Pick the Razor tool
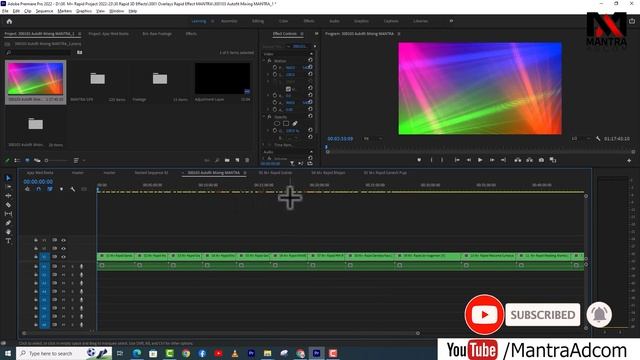Viewport: 640px width, 360px height. coord(8,204)
